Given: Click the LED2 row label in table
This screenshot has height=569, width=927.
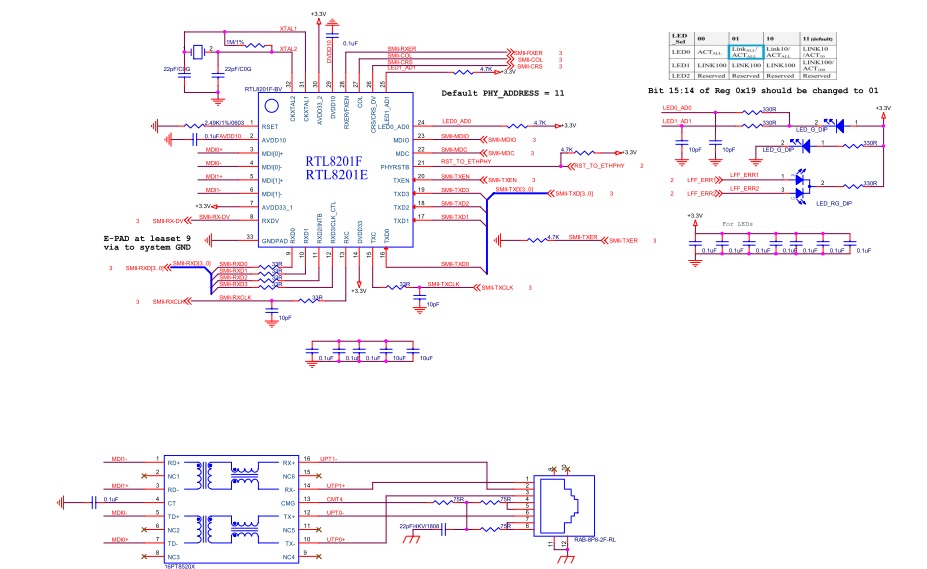Looking at the screenshot, I should point(680,76).
